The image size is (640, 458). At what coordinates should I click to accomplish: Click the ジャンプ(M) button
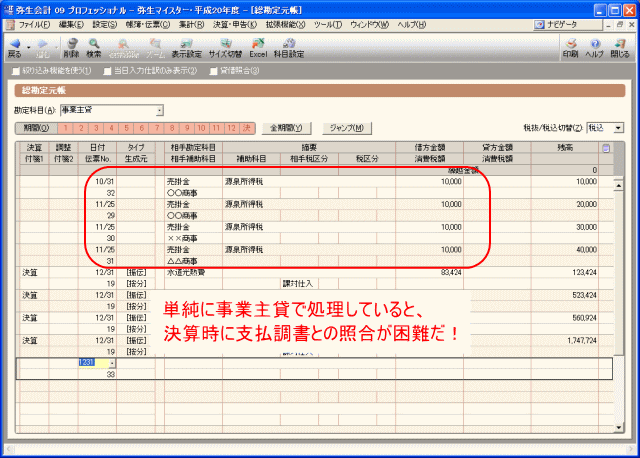[x=347, y=128]
